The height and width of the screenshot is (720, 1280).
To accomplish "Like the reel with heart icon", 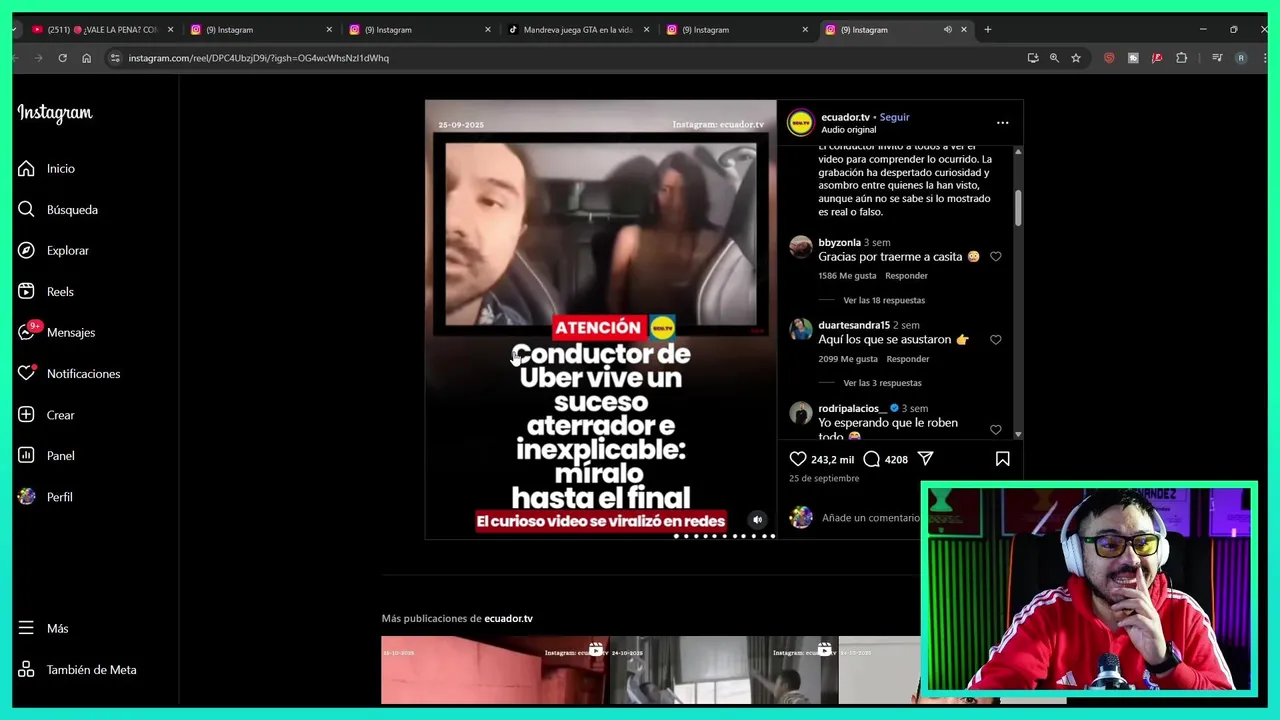I will (798, 459).
